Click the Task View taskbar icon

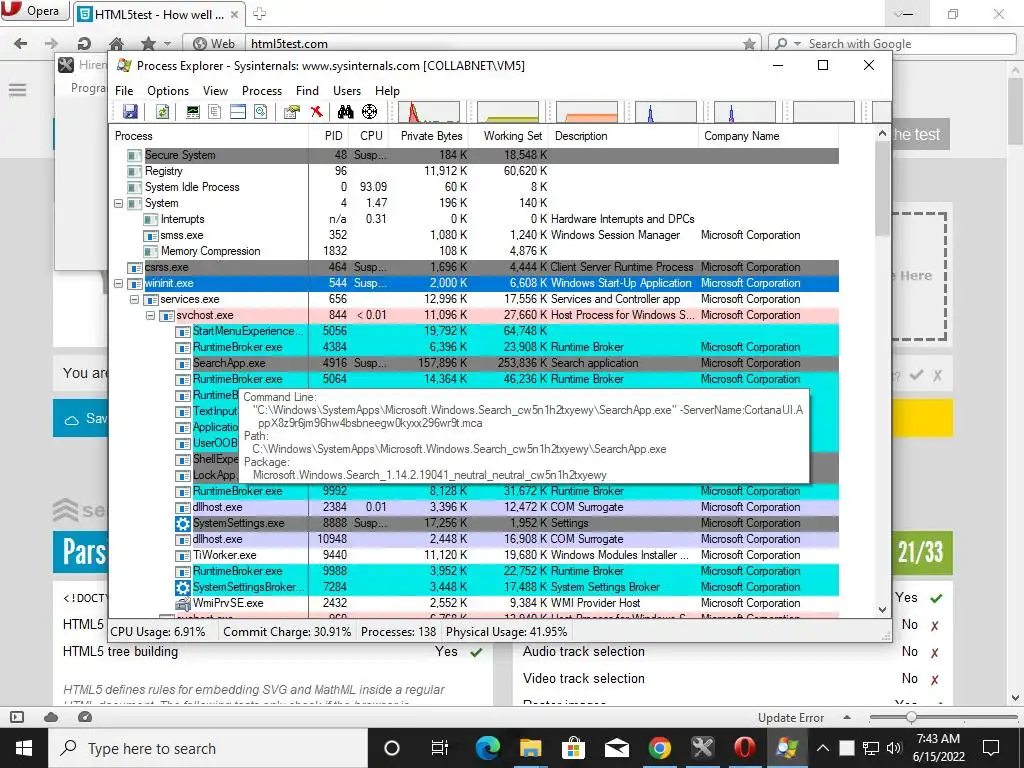click(440, 748)
